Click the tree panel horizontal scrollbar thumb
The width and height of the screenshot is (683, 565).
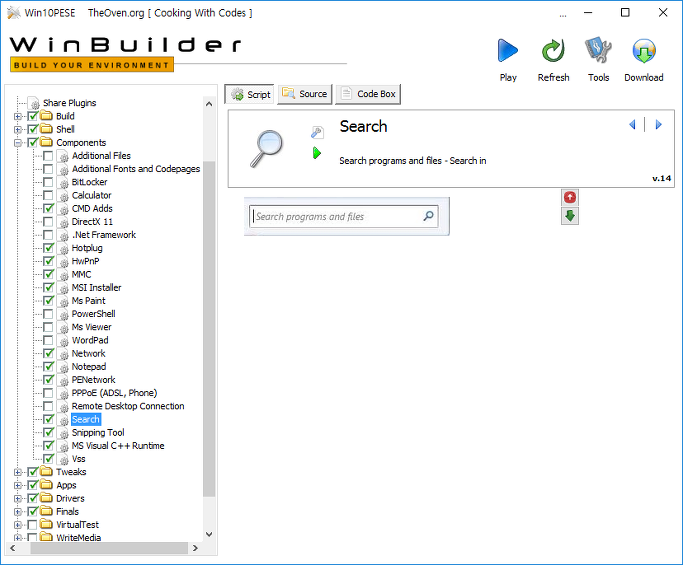pyautogui.click(x=109, y=548)
